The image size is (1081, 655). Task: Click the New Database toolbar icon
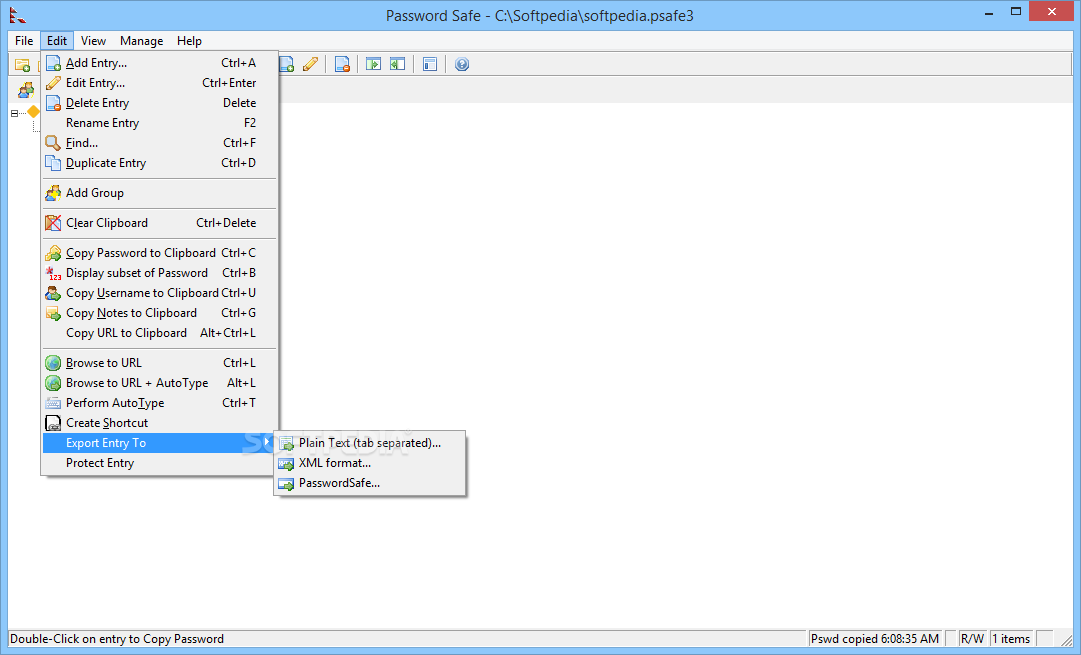(x=22, y=65)
